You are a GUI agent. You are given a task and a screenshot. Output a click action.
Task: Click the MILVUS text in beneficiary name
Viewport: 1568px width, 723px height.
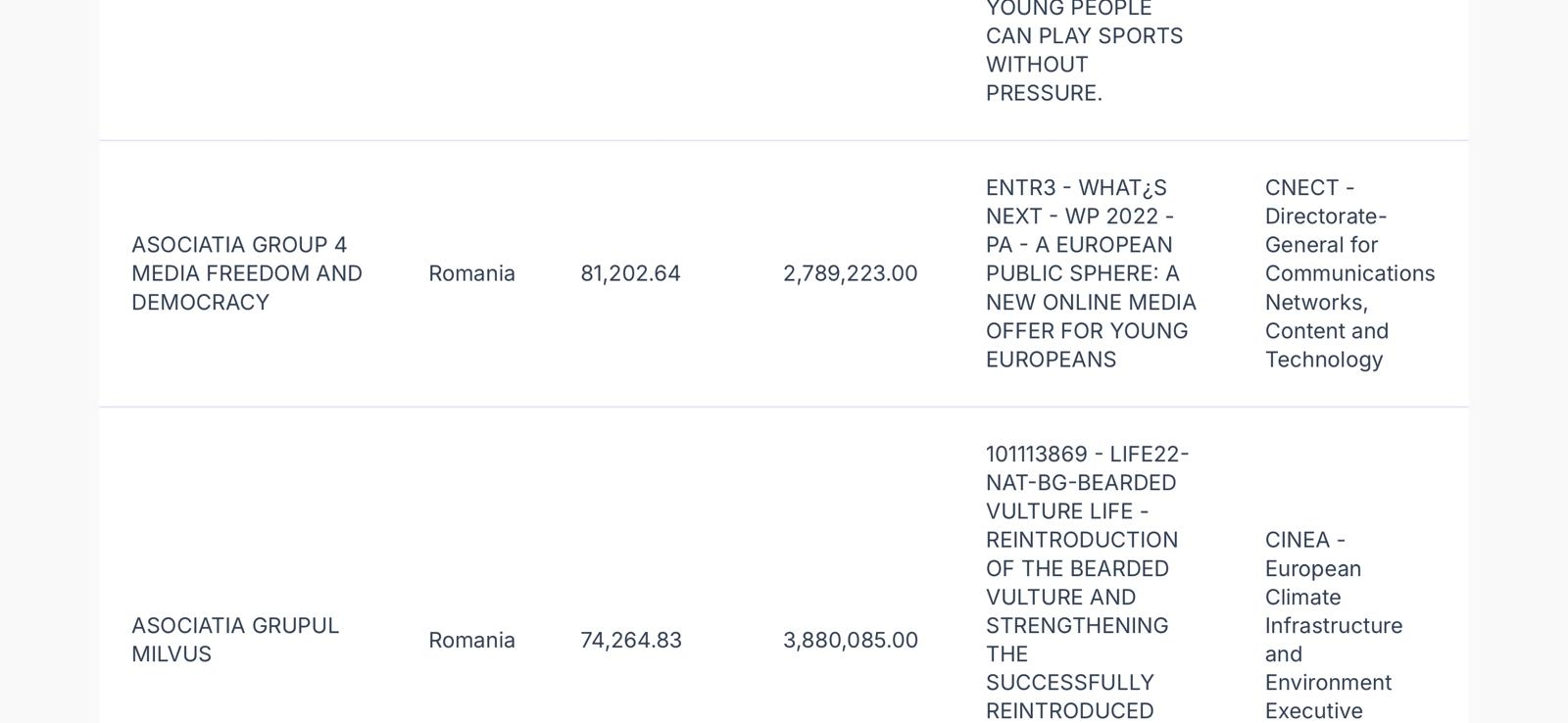tap(171, 654)
